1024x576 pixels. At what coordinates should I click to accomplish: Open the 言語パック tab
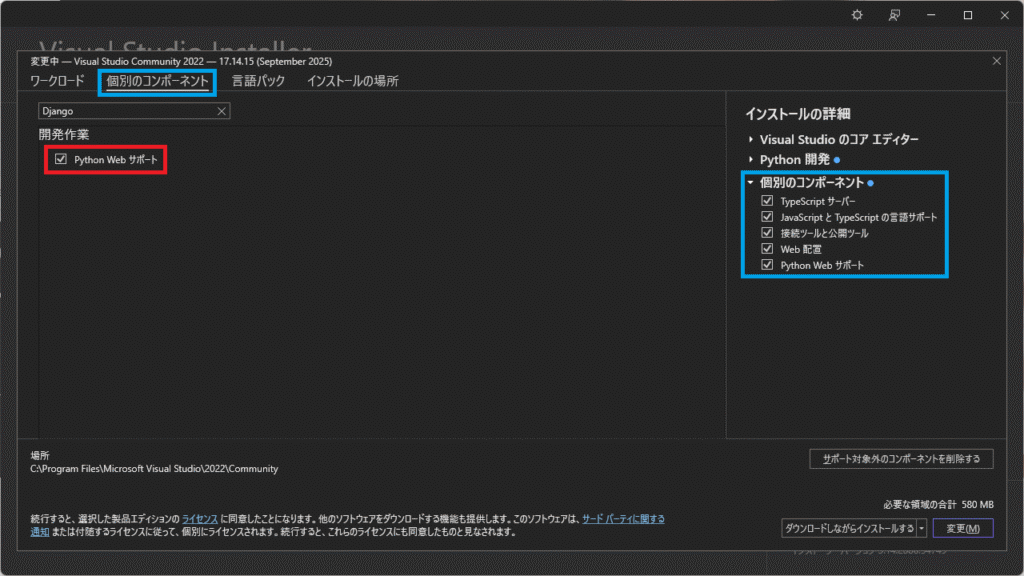(259, 81)
